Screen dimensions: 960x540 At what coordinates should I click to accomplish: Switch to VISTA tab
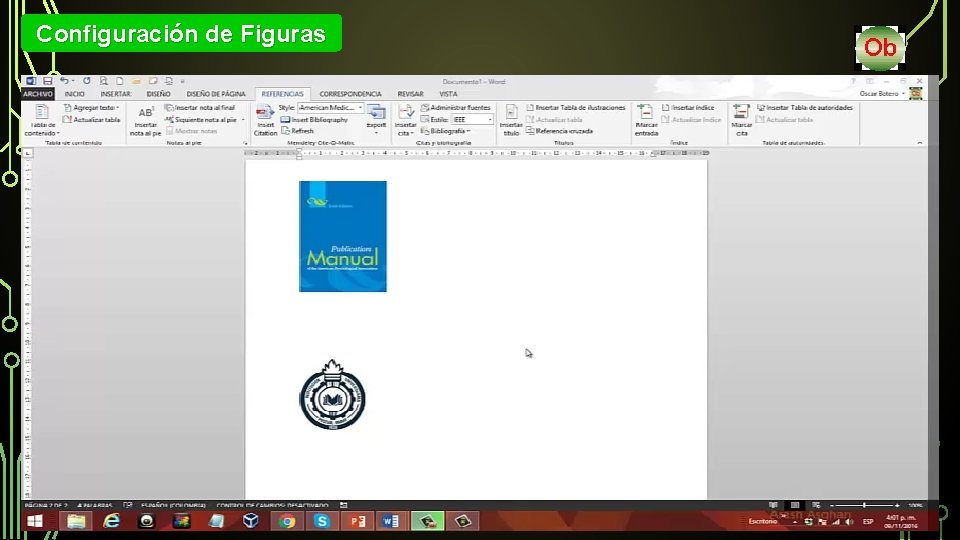pyautogui.click(x=448, y=94)
